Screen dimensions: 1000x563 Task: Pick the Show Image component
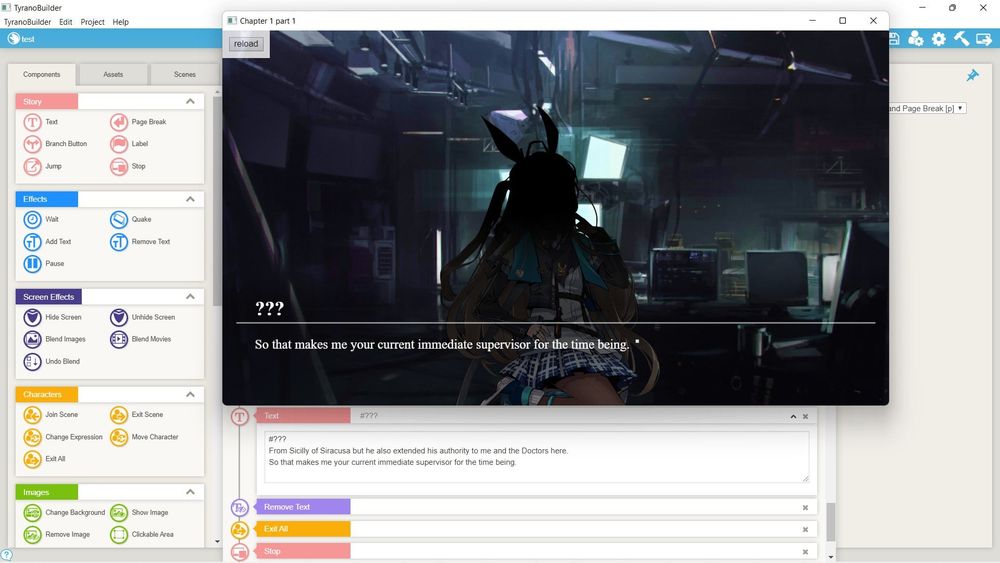pyautogui.click(x=139, y=513)
